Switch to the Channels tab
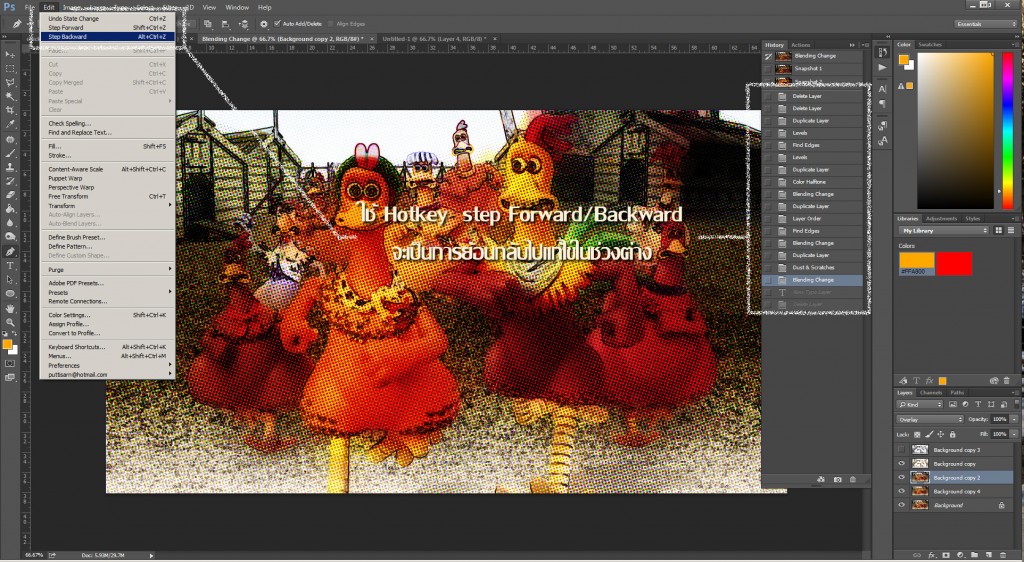This screenshot has width=1024, height=562. [x=931, y=393]
